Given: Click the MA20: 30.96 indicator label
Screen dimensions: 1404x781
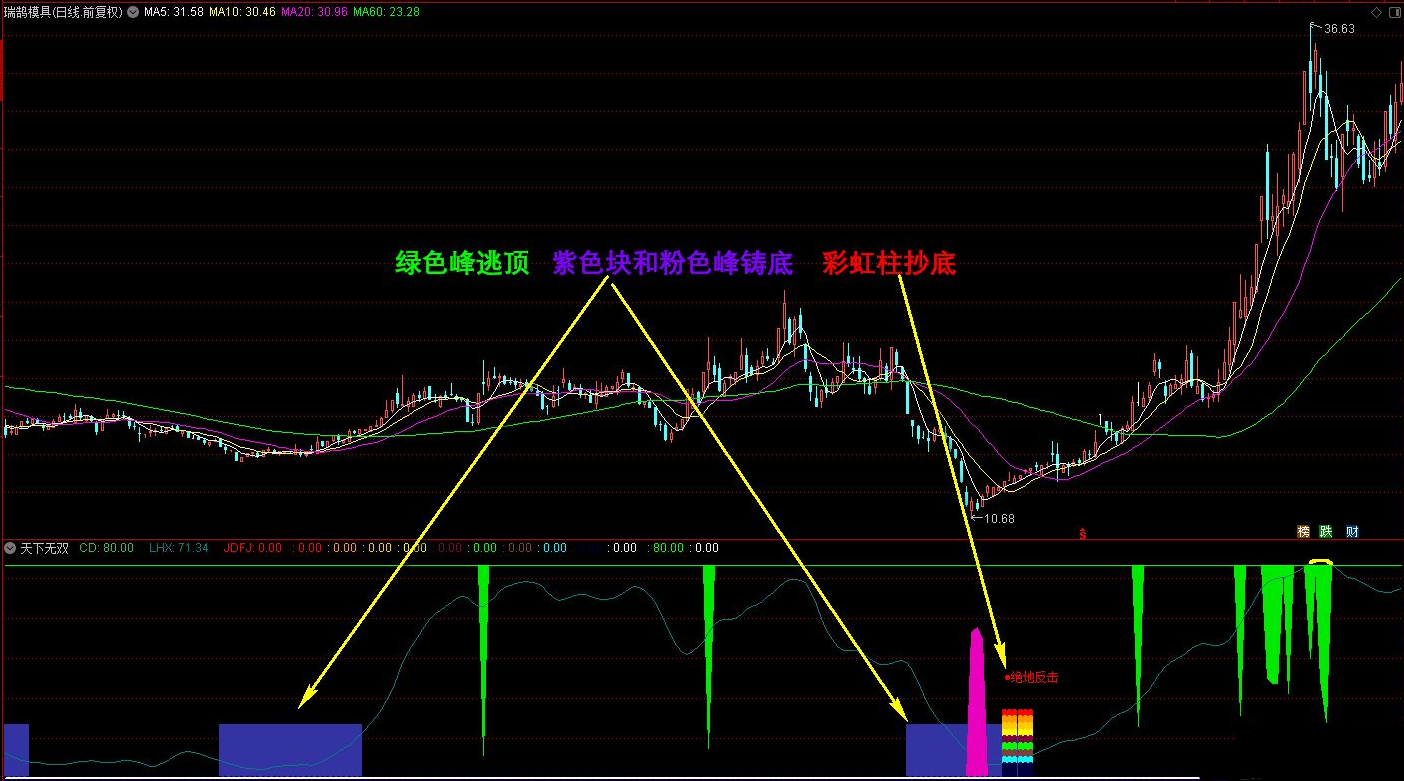Looking at the screenshot, I should [x=315, y=13].
